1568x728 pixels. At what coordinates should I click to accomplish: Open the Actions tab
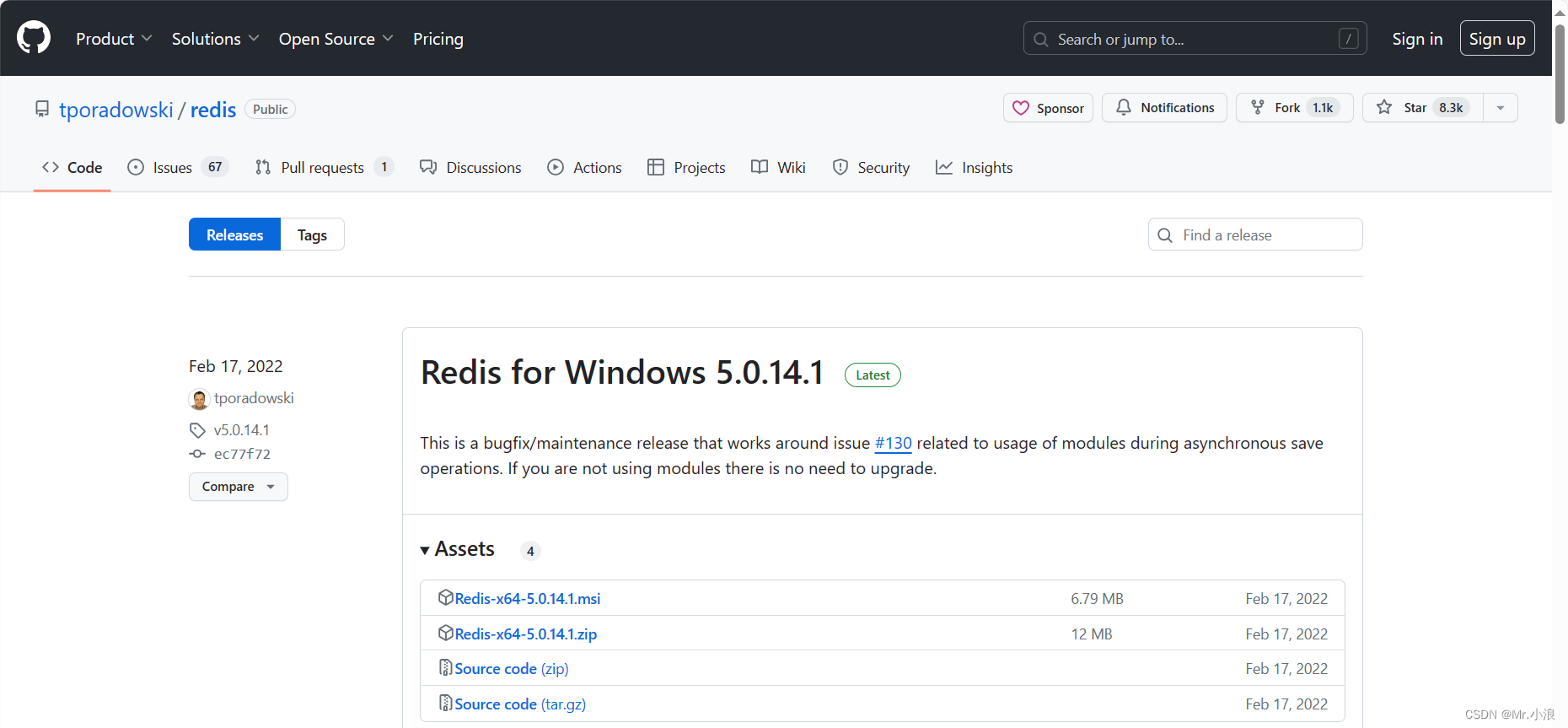(x=584, y=167)
